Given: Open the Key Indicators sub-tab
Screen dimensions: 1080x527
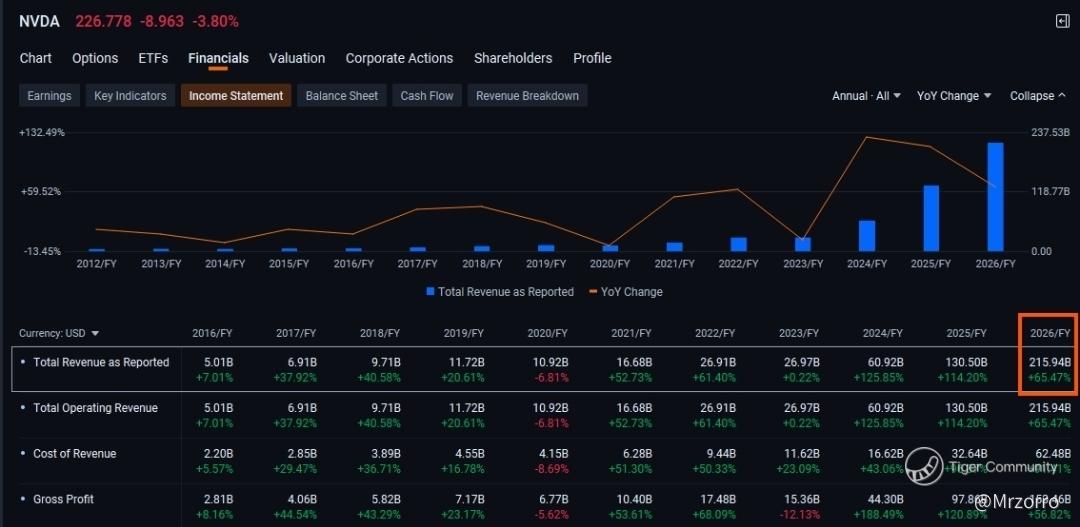Looking at the screenshot, I should tap(130, 96).
